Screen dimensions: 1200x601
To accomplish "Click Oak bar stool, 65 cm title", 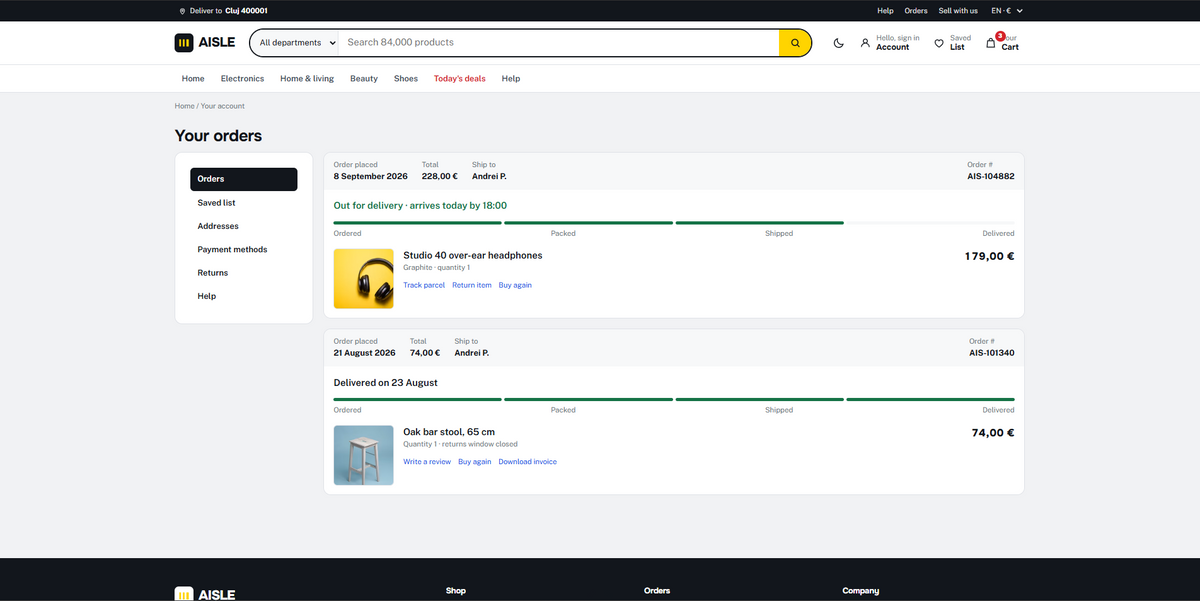I will [449, 432].
